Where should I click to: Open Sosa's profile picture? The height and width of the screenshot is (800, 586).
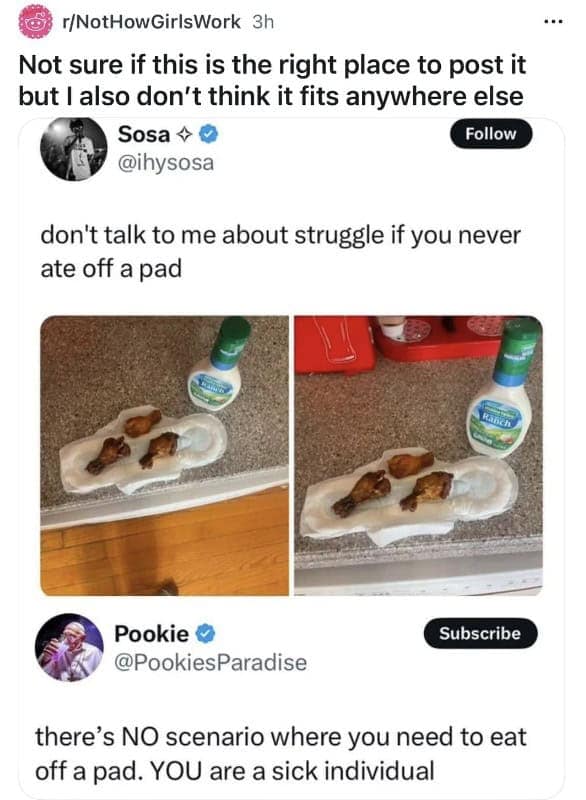(x=74, y=148)
